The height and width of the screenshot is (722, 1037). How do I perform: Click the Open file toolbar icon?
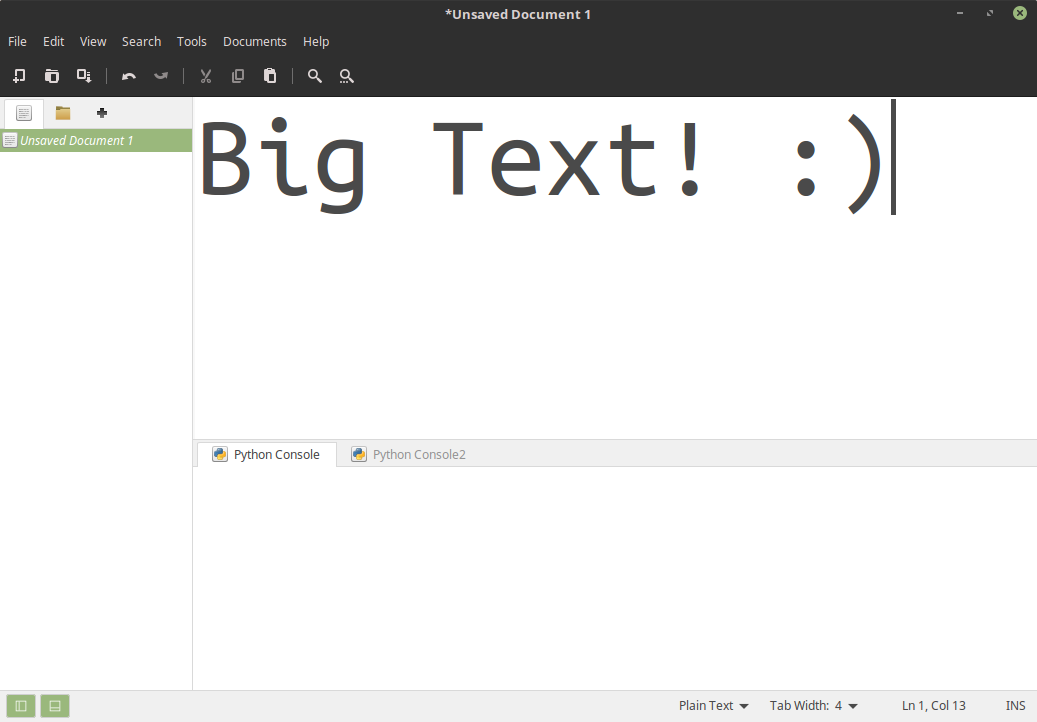point(52,76)
